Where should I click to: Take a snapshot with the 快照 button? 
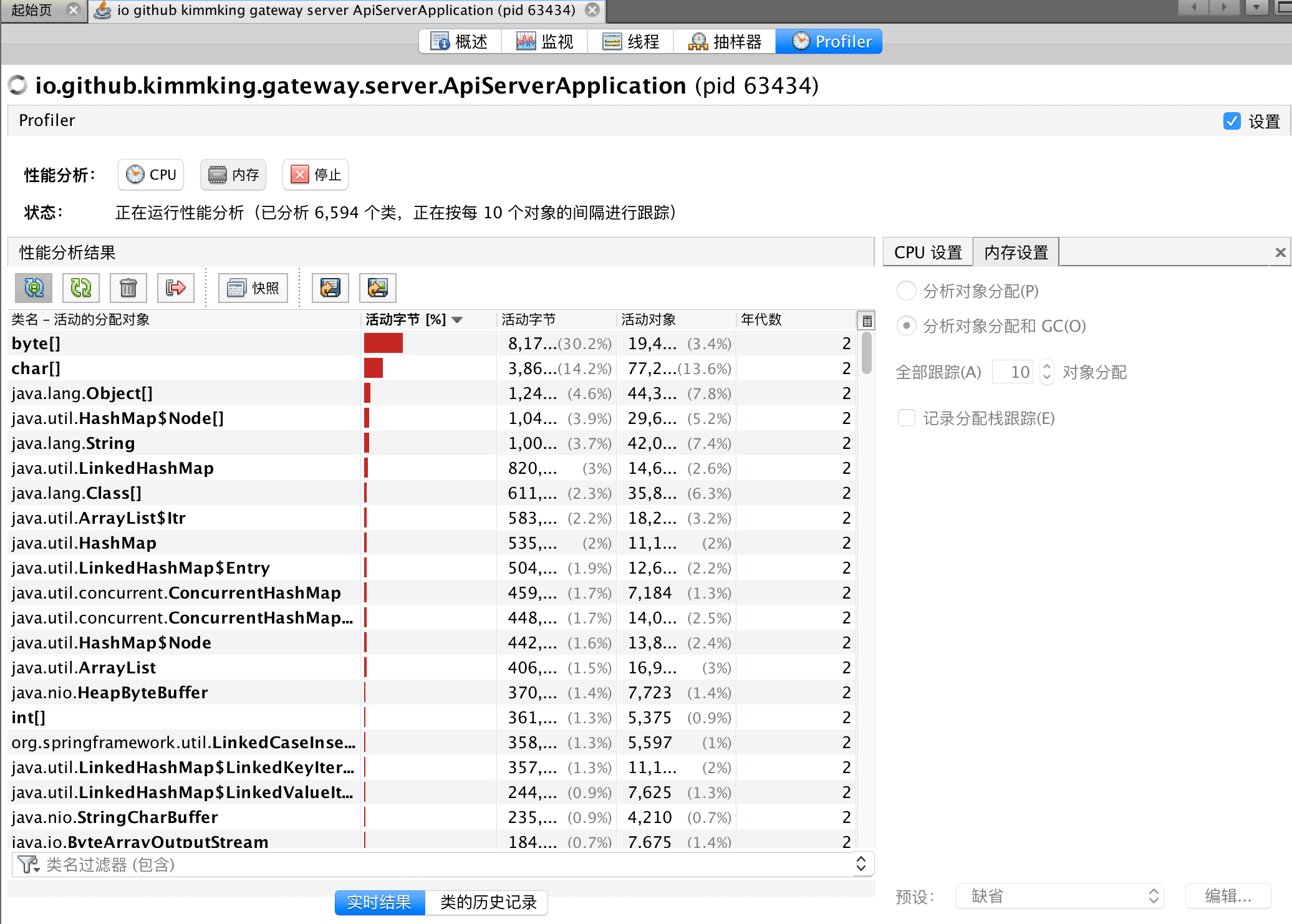(x=253, y=288)
